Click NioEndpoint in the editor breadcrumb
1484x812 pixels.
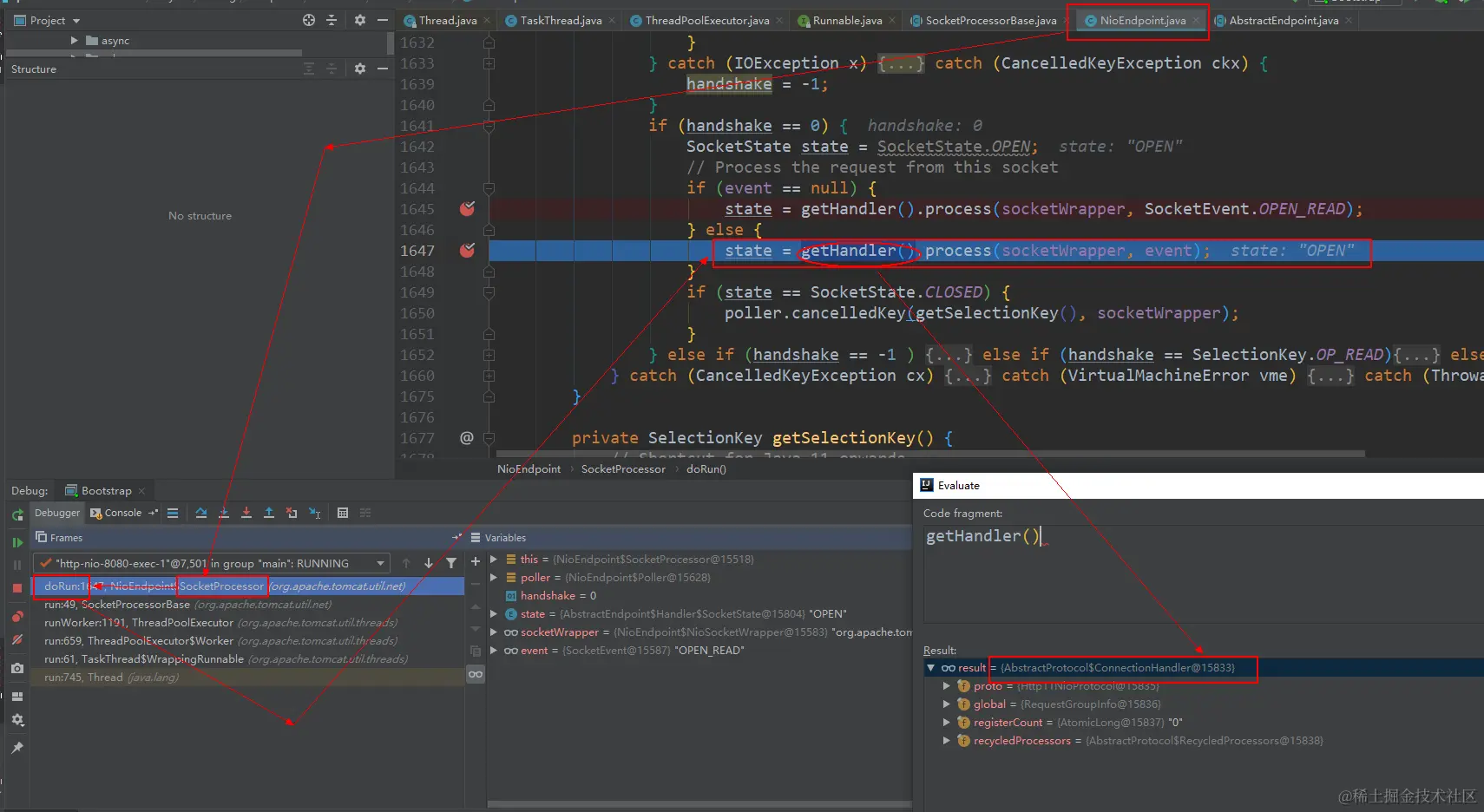(x=529, y=469)
